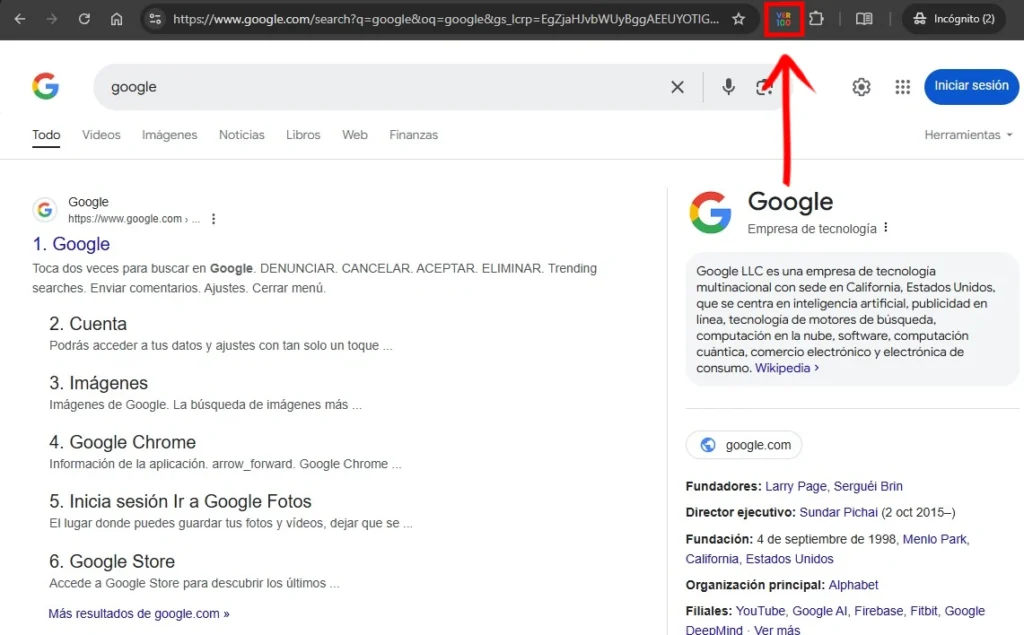
Task: Open the Extensions puzzle icon
Action: click(817, 19)
